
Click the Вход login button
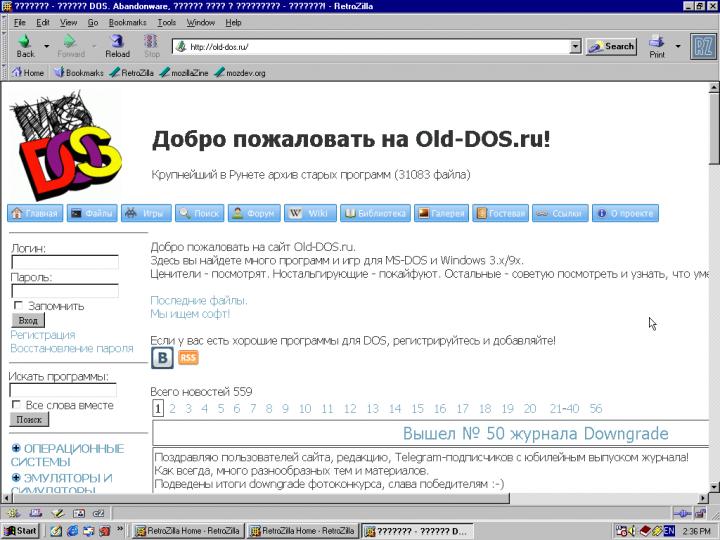28,320
